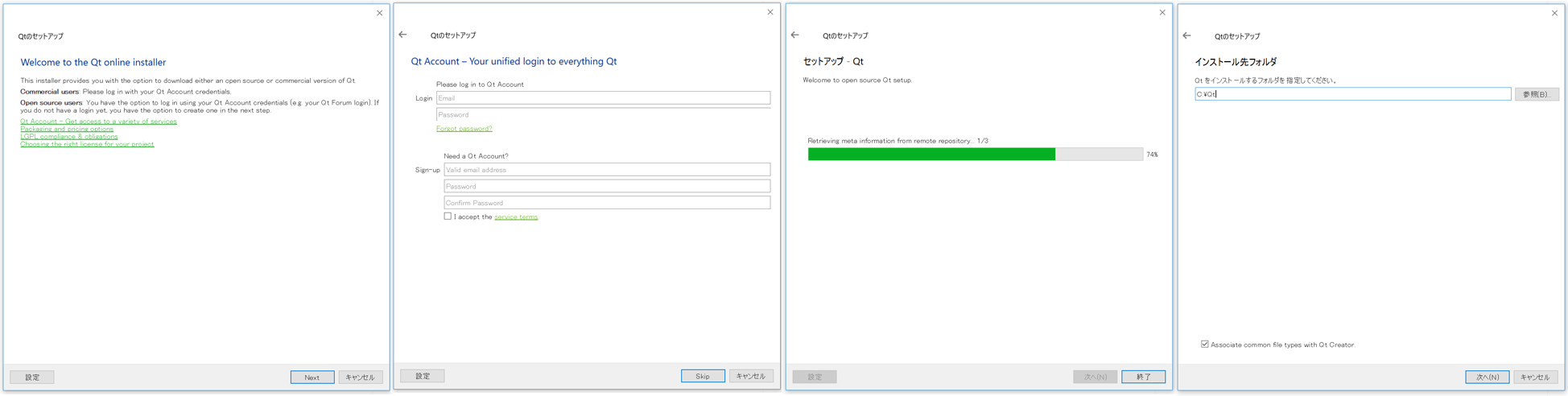
Task: Click 'Welcome to open source Qt setup.' text
Action: pos(857,80)
